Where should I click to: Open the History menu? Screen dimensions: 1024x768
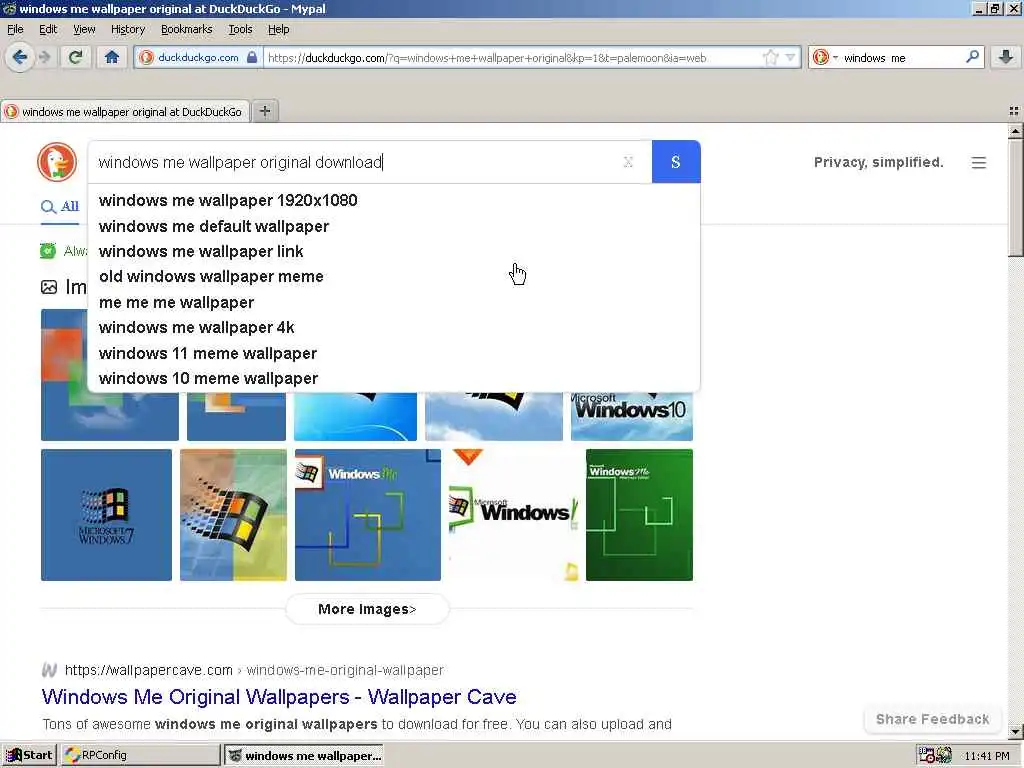(128, 29)
